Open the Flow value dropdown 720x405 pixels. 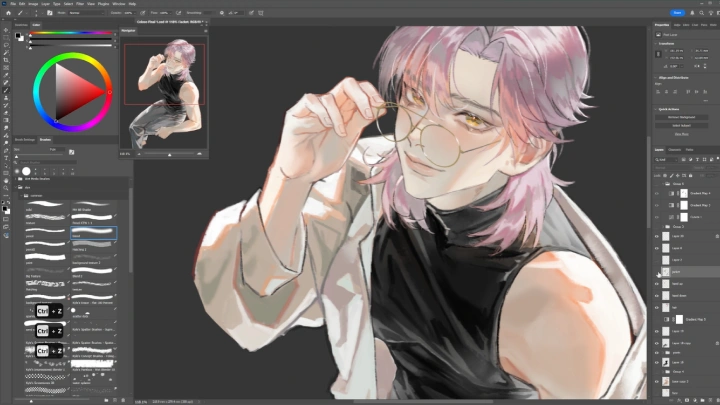tap(171, 13)
